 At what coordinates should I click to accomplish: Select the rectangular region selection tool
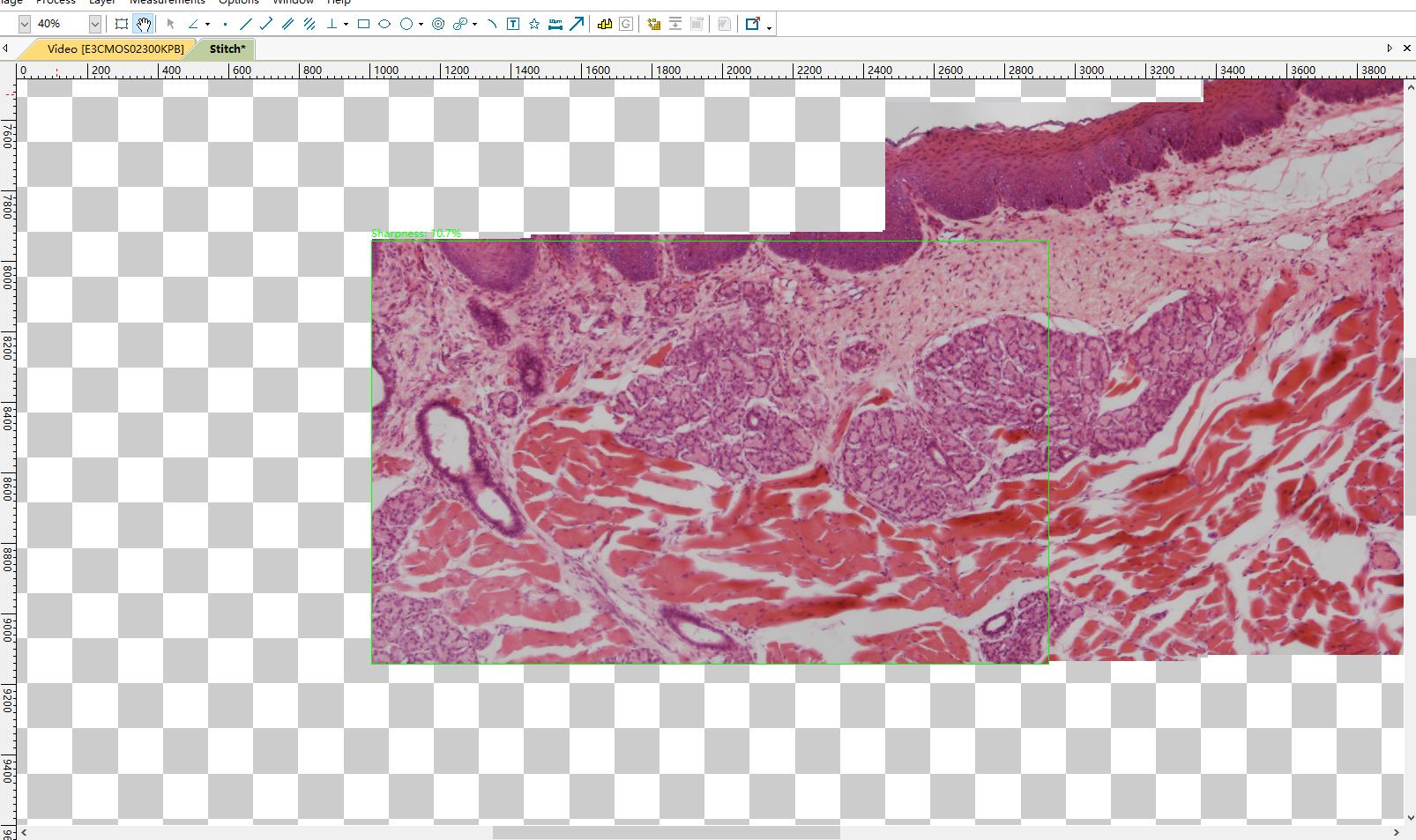pyautogui.click(x=122, y=25)
